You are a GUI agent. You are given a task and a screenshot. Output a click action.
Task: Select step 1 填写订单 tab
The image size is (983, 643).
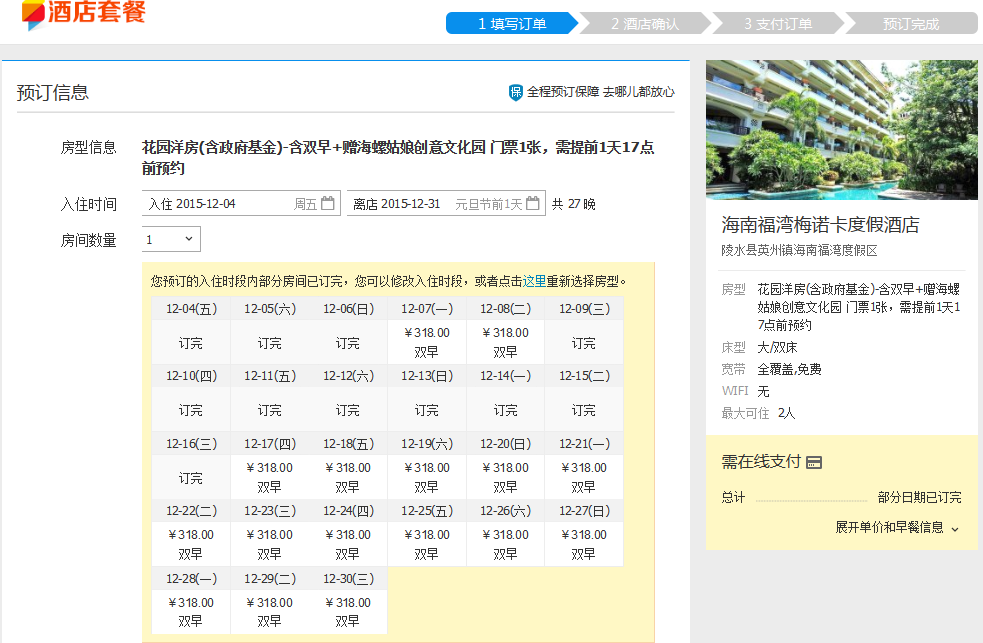(512, 24)
